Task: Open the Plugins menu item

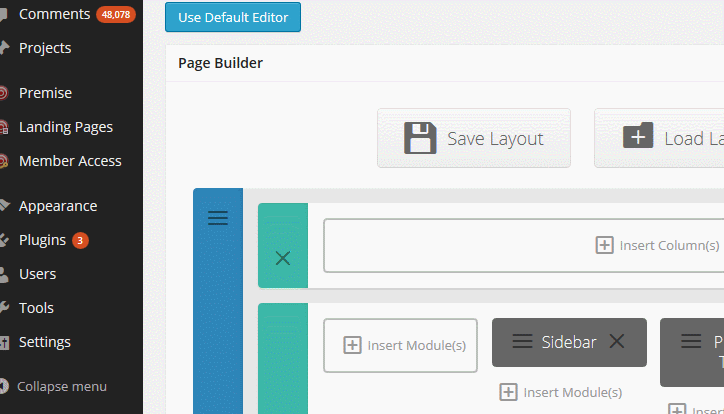Action: coord(42,240)
